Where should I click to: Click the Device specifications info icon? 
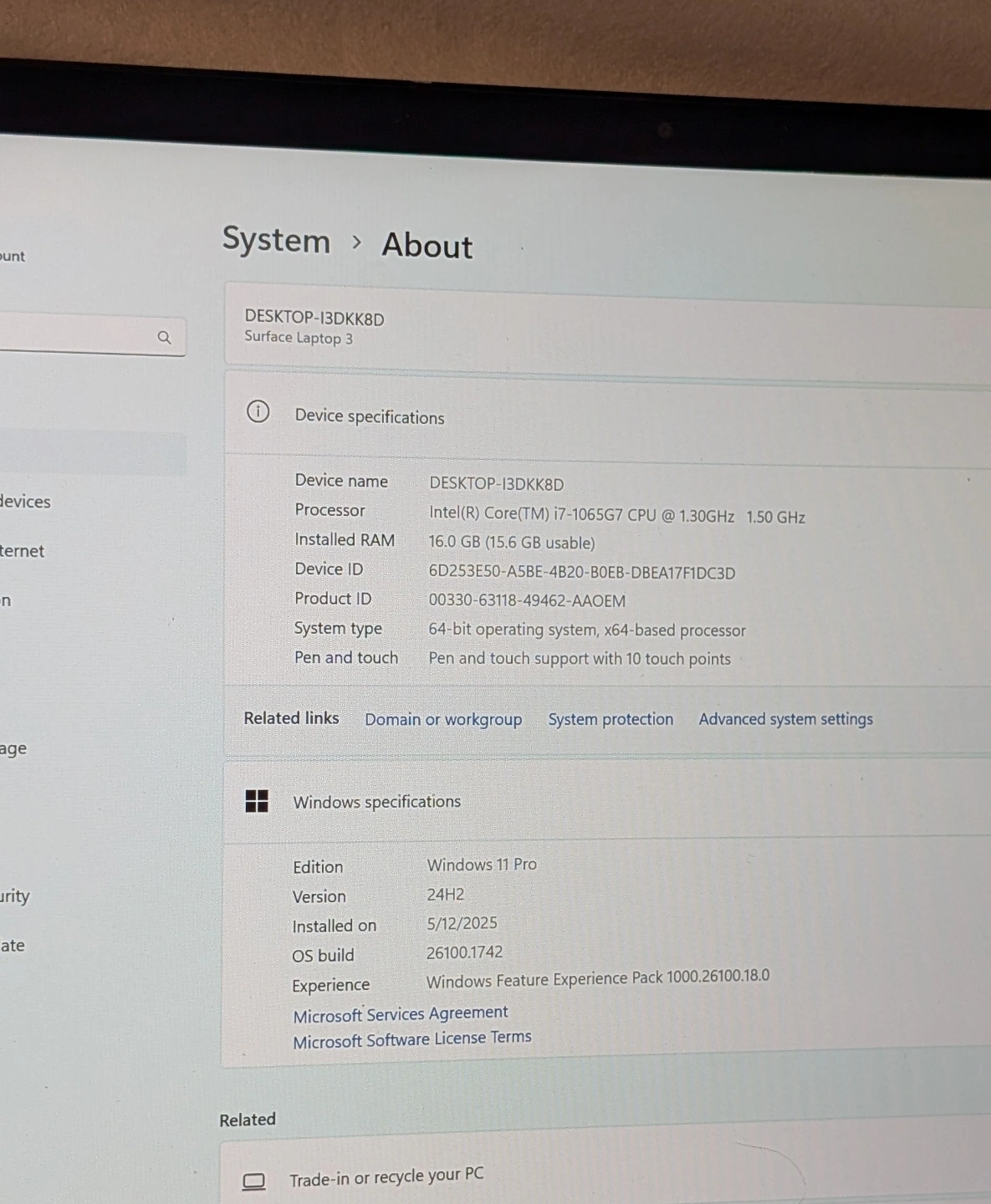click(x=258, y=411)
